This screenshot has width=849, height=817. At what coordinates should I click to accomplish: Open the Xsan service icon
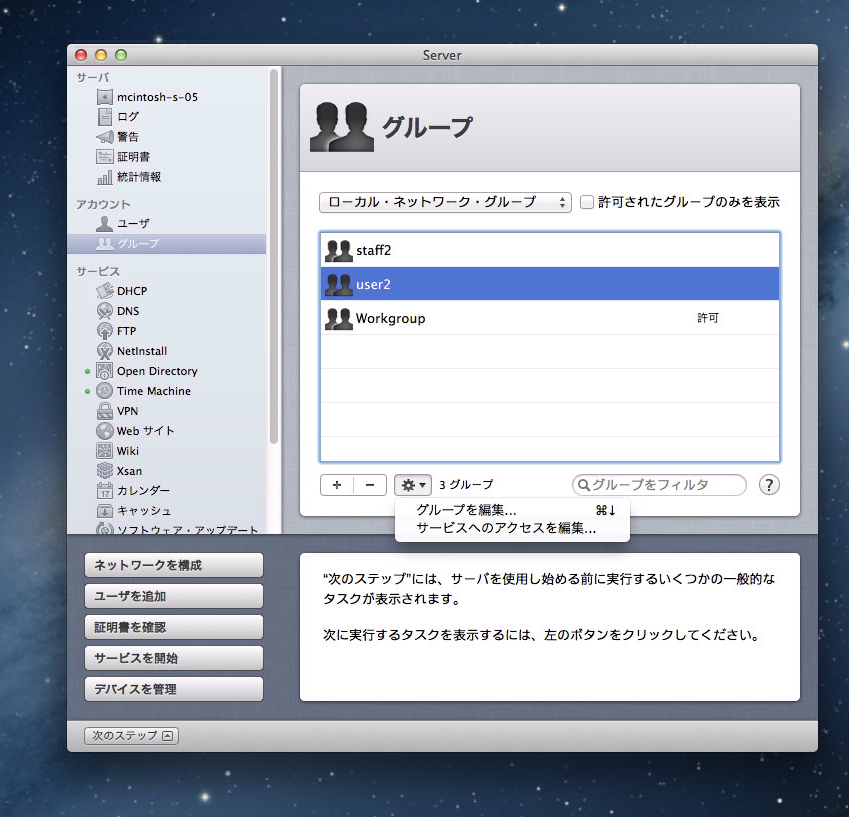[x=105, y=470]
